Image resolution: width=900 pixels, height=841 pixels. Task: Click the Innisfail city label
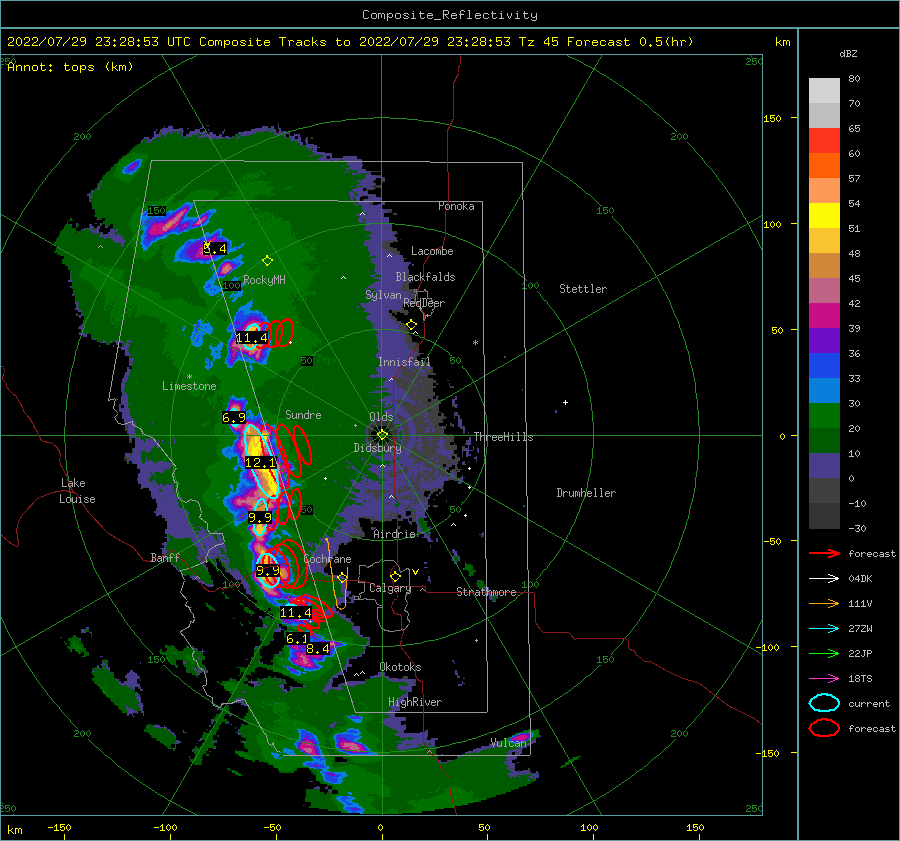[404, 362]
